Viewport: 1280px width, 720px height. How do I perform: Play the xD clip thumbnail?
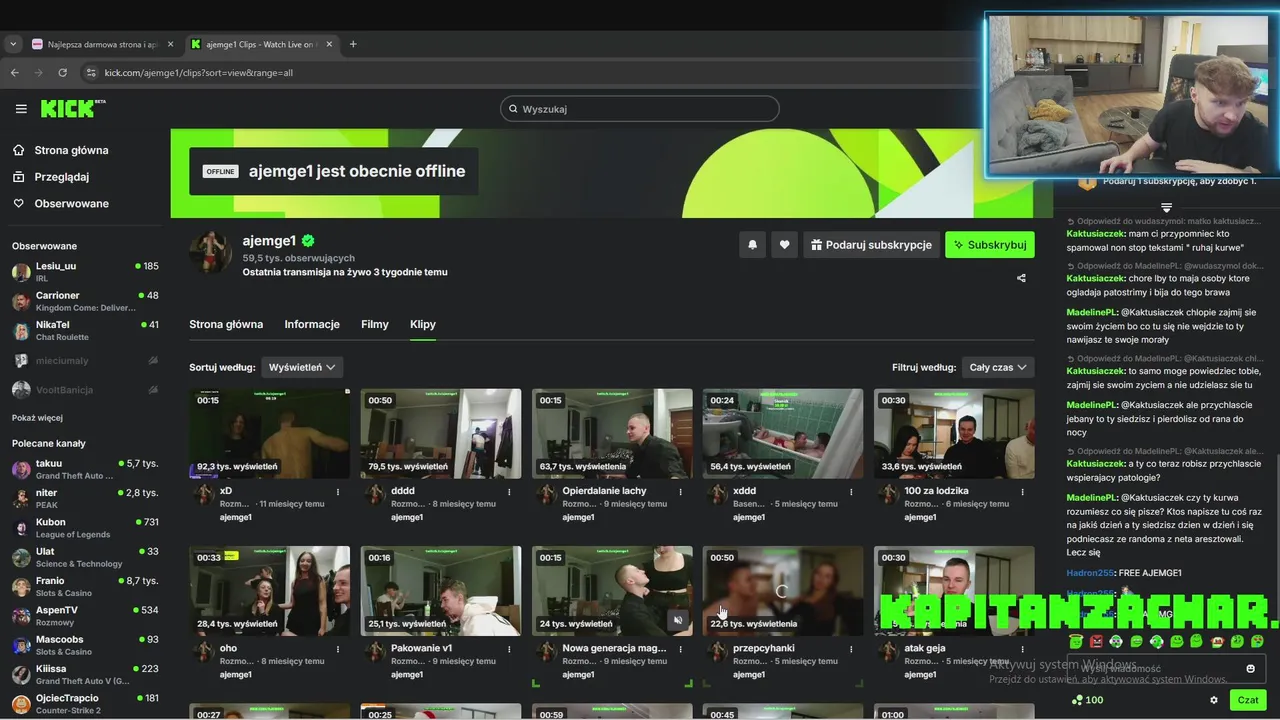pos(270,434)
